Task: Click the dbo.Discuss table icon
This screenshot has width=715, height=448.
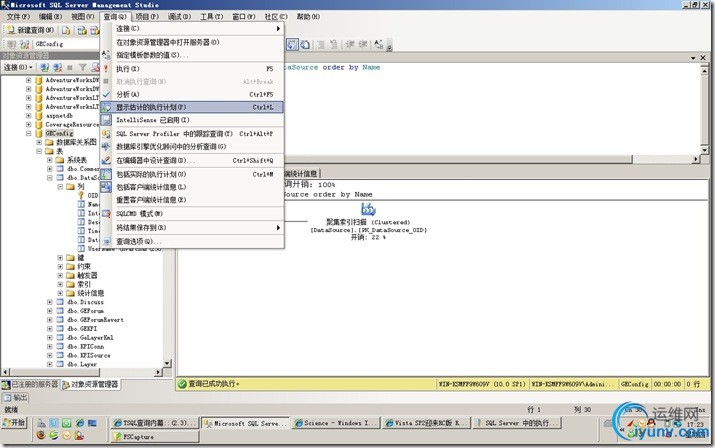Action: click(60, 302)
